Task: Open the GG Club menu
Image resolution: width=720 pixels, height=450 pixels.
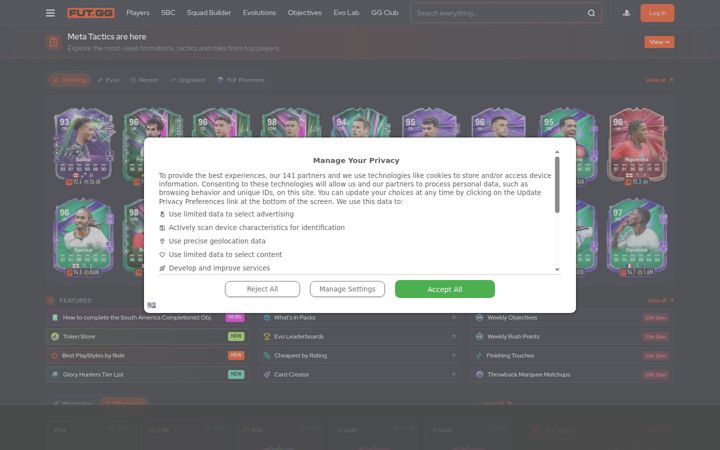Action: pyautogui.click(x=385, y=13)
